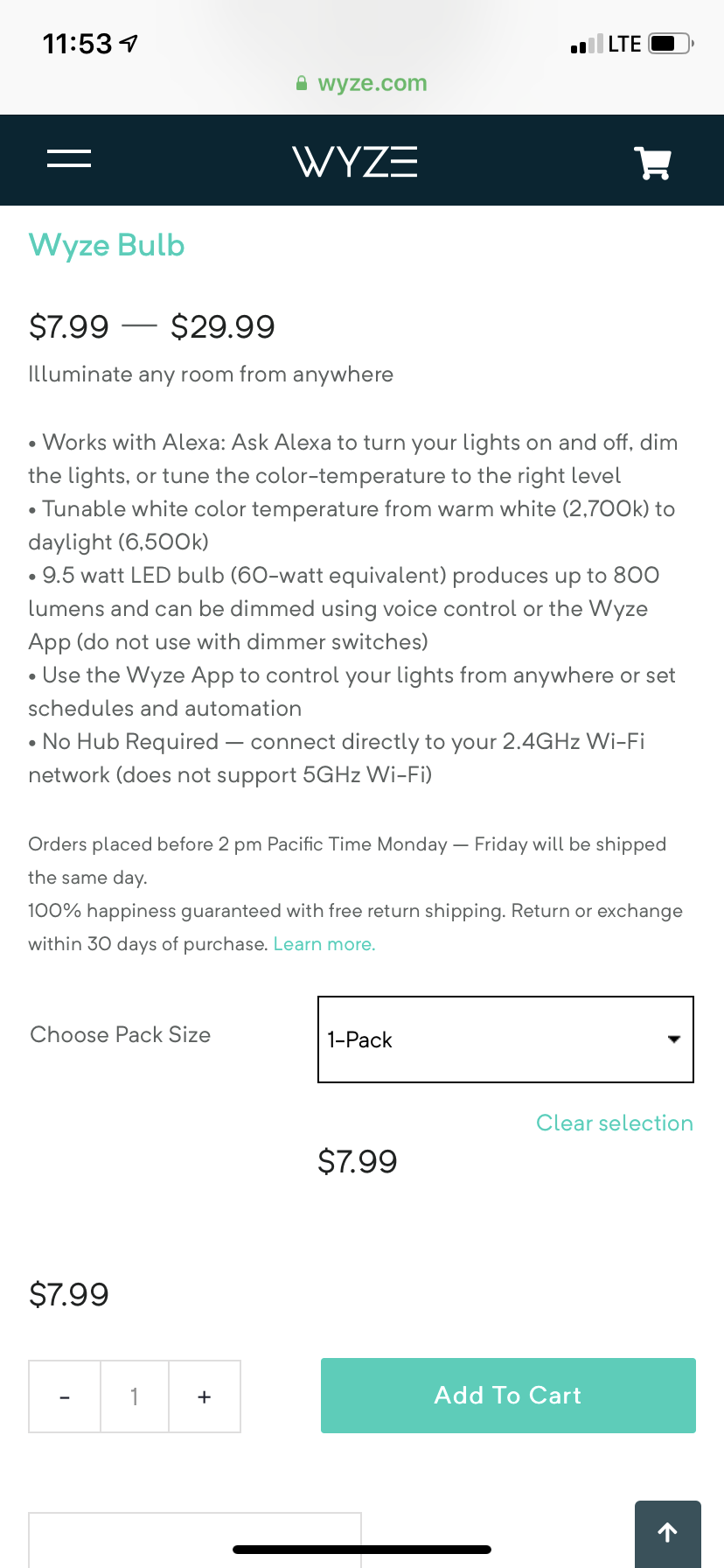
Task: Tap the 11:53 clock in status bar
Action: (x=78, y=44)
